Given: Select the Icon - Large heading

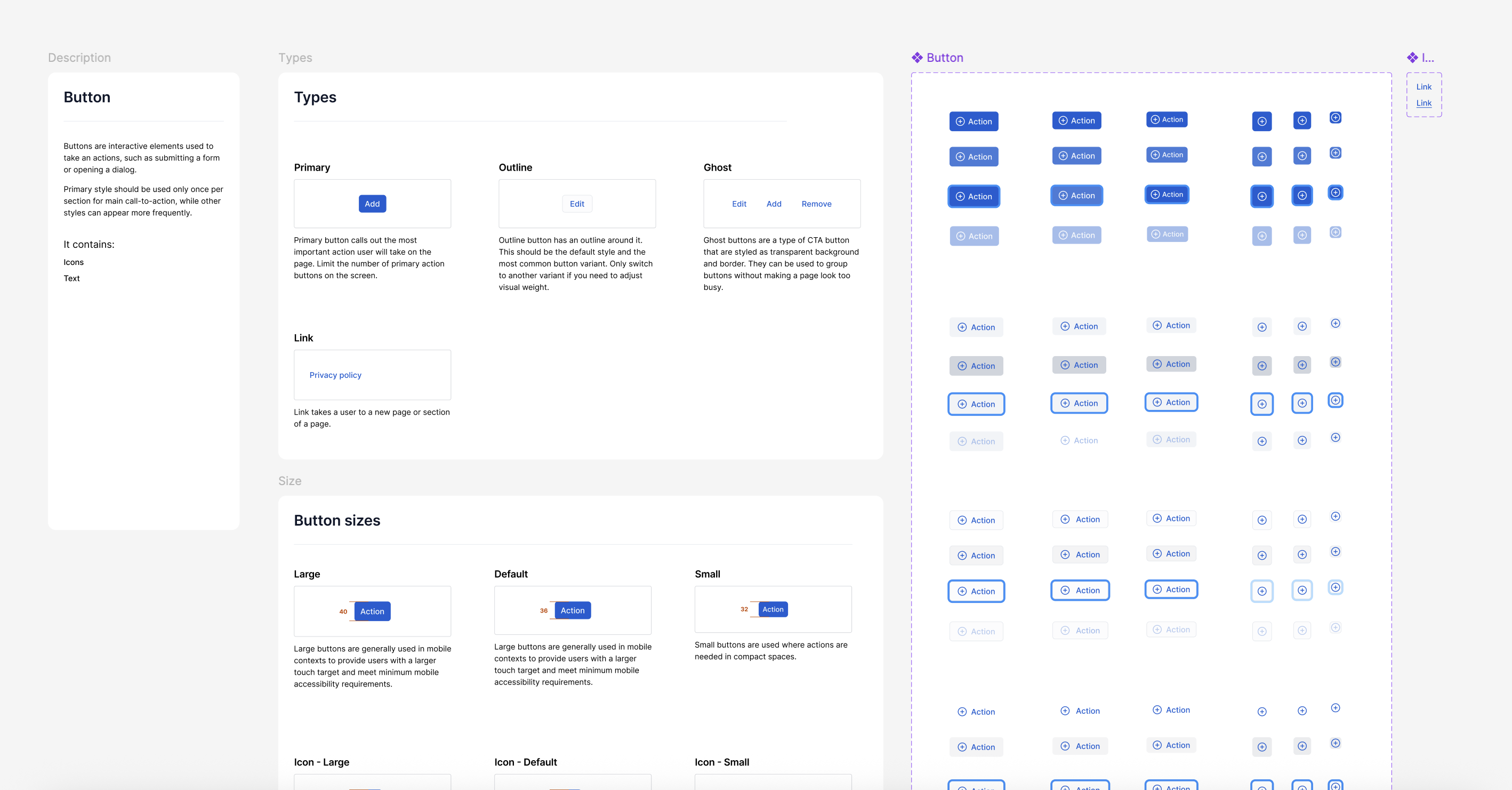Looking at the screenshot, I should [321, 762].
